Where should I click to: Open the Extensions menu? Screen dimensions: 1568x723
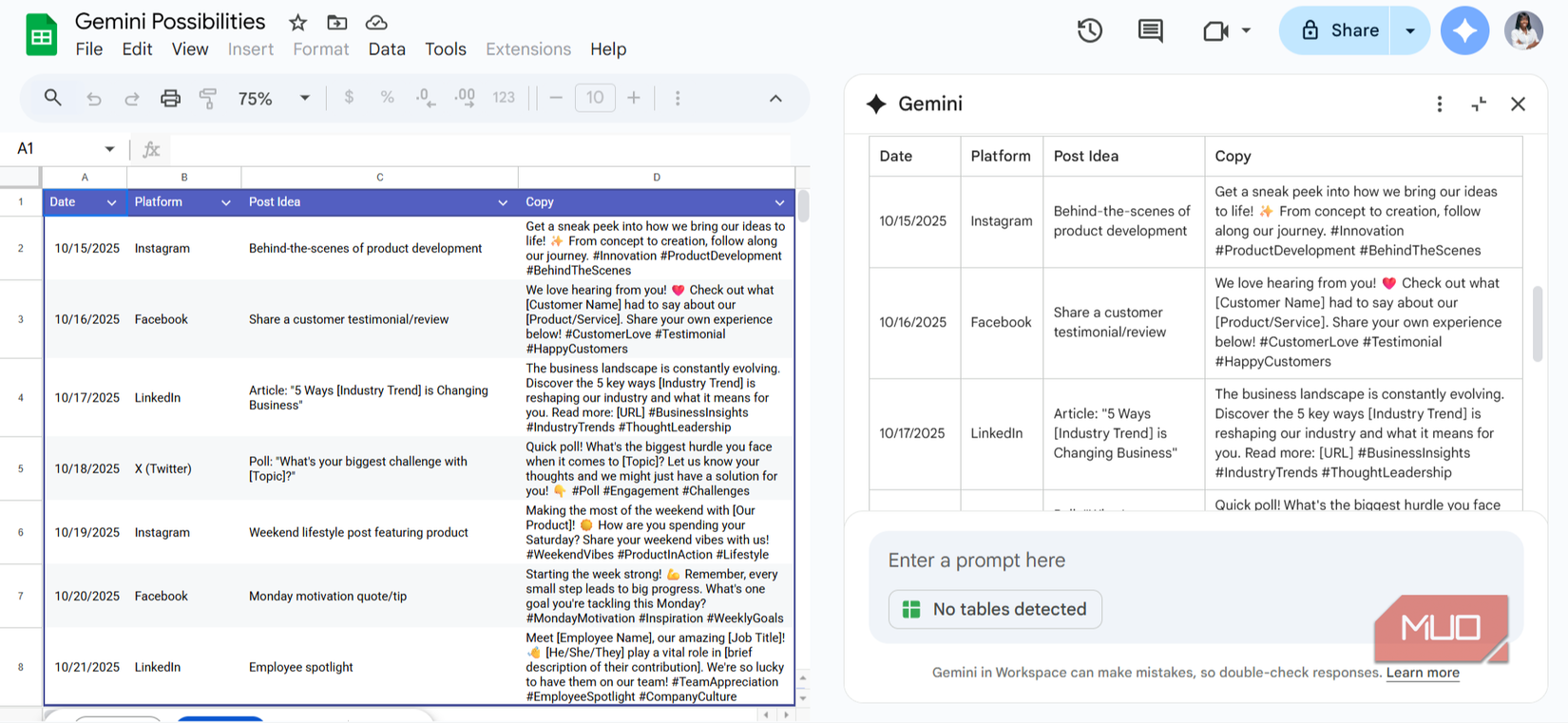528,49
